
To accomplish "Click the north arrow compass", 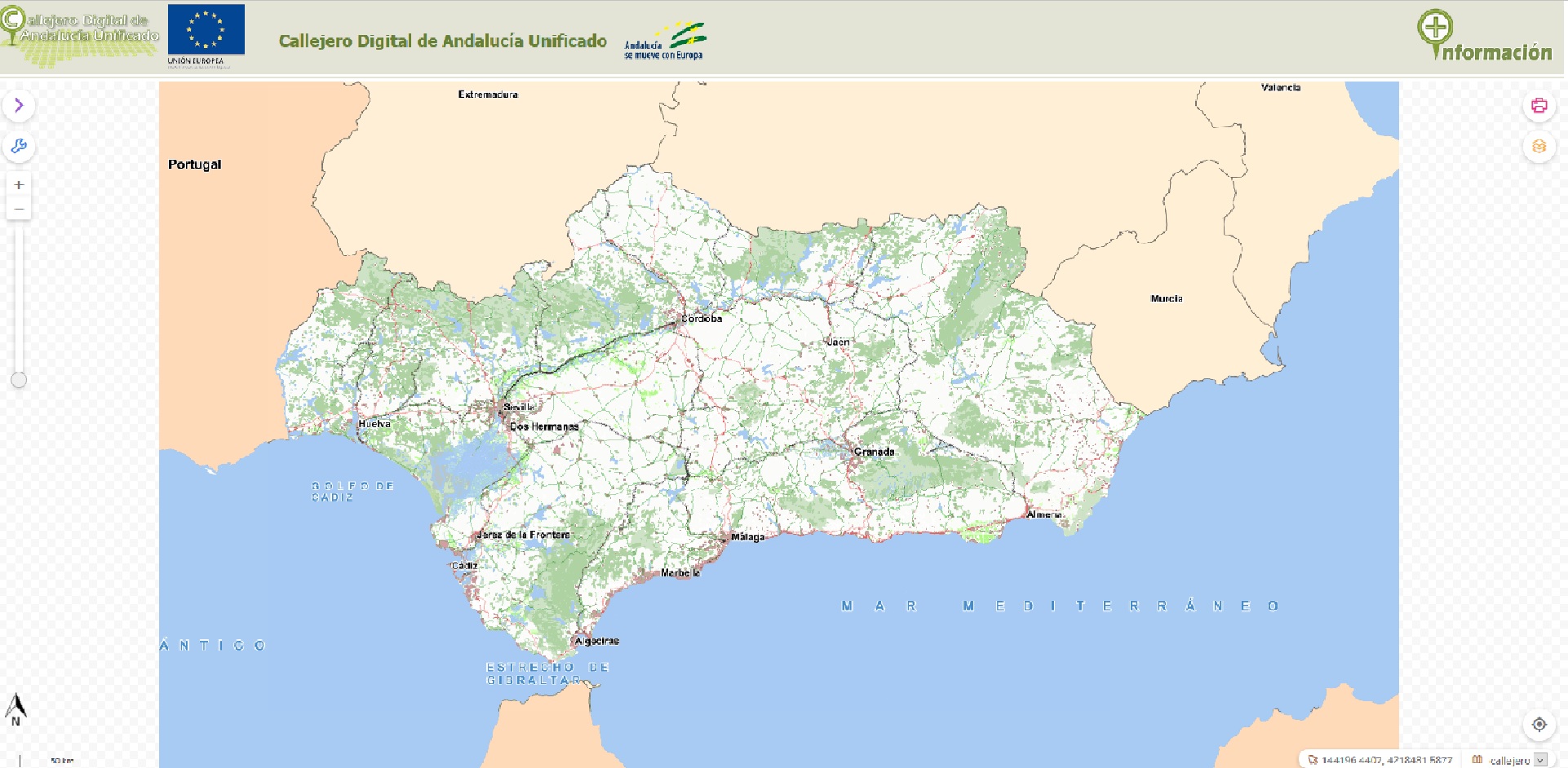I will point(16,708).
